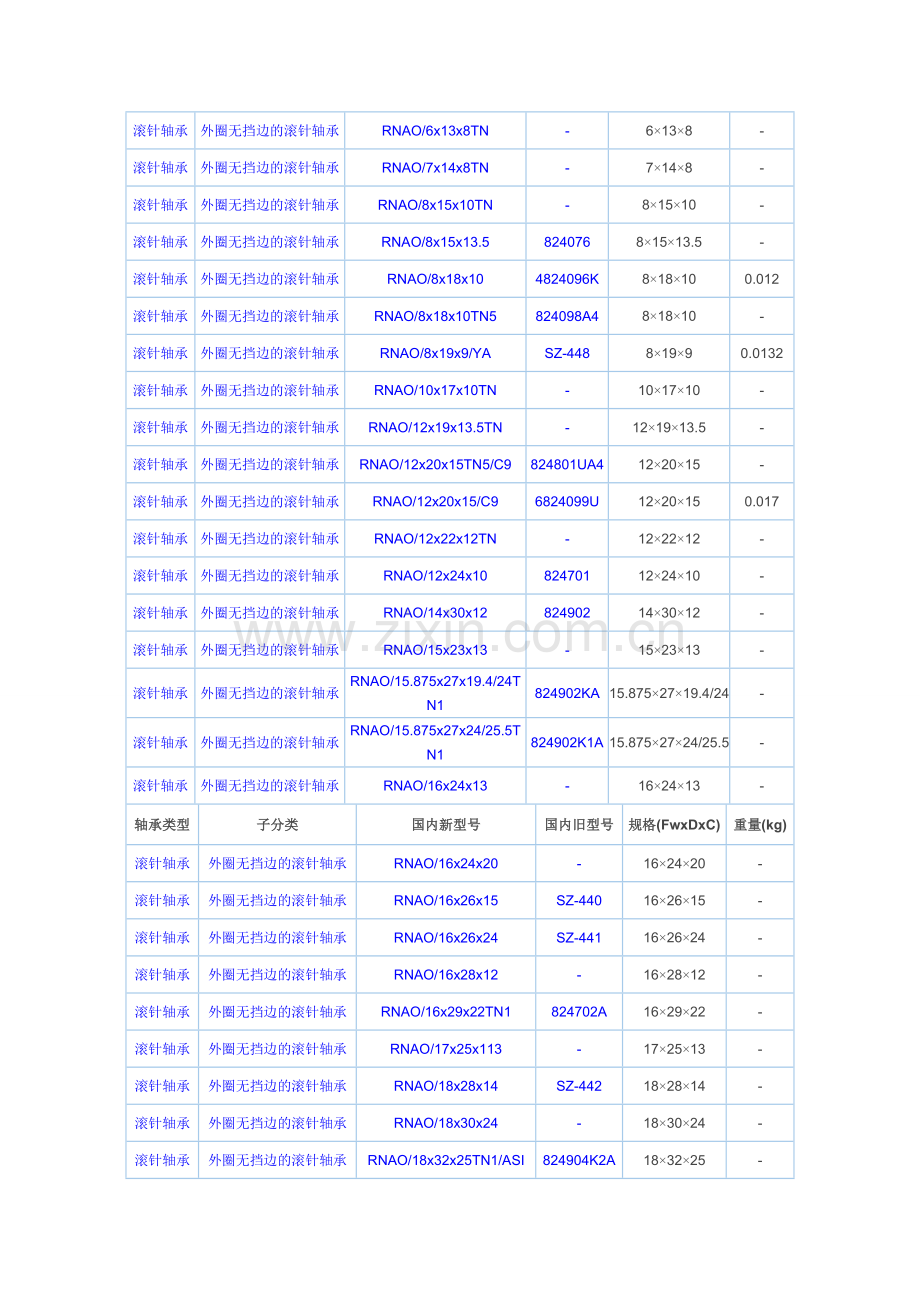Open the RNAO/8x18x10 link

tap(435, 279)
